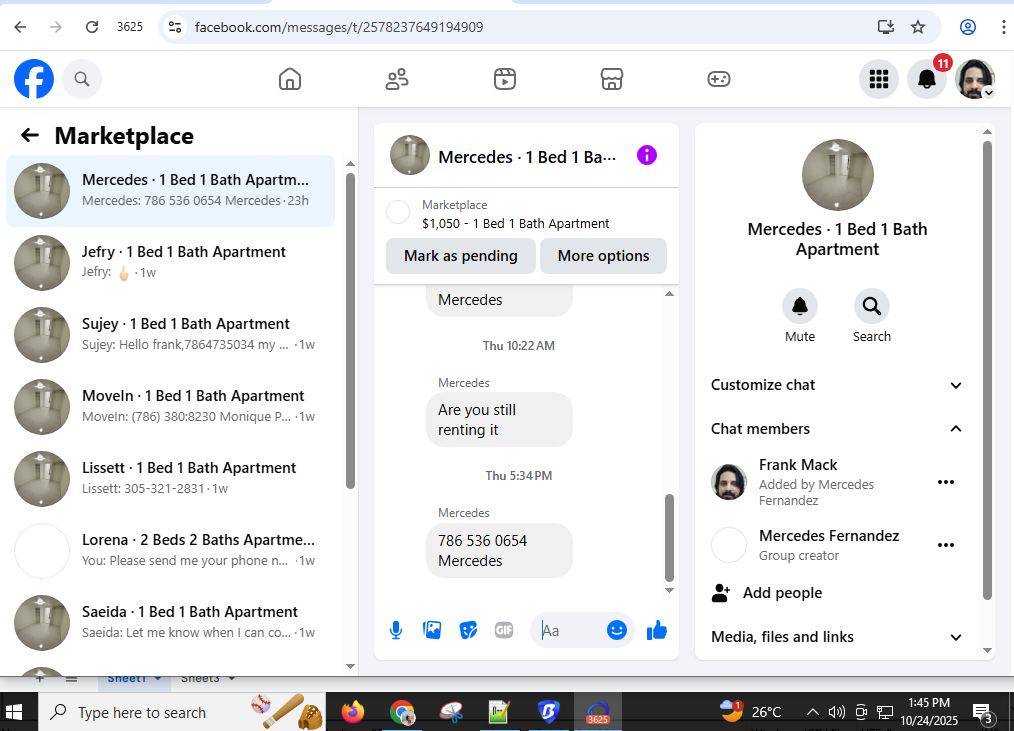Click the conversation list scrollbar

pyautogui.click(x=350, y=330)
